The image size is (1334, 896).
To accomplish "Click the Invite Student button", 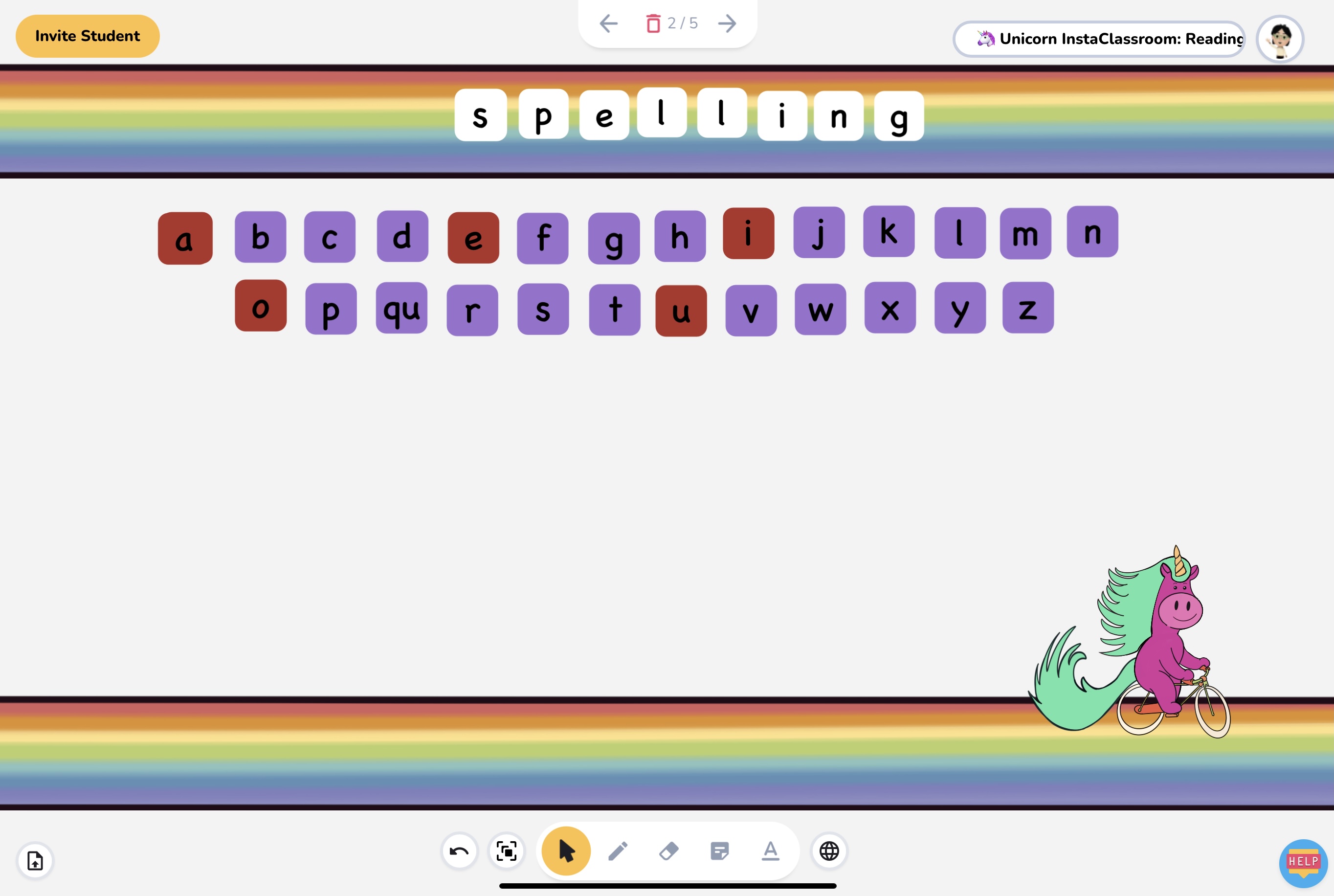I will [87, 35].
